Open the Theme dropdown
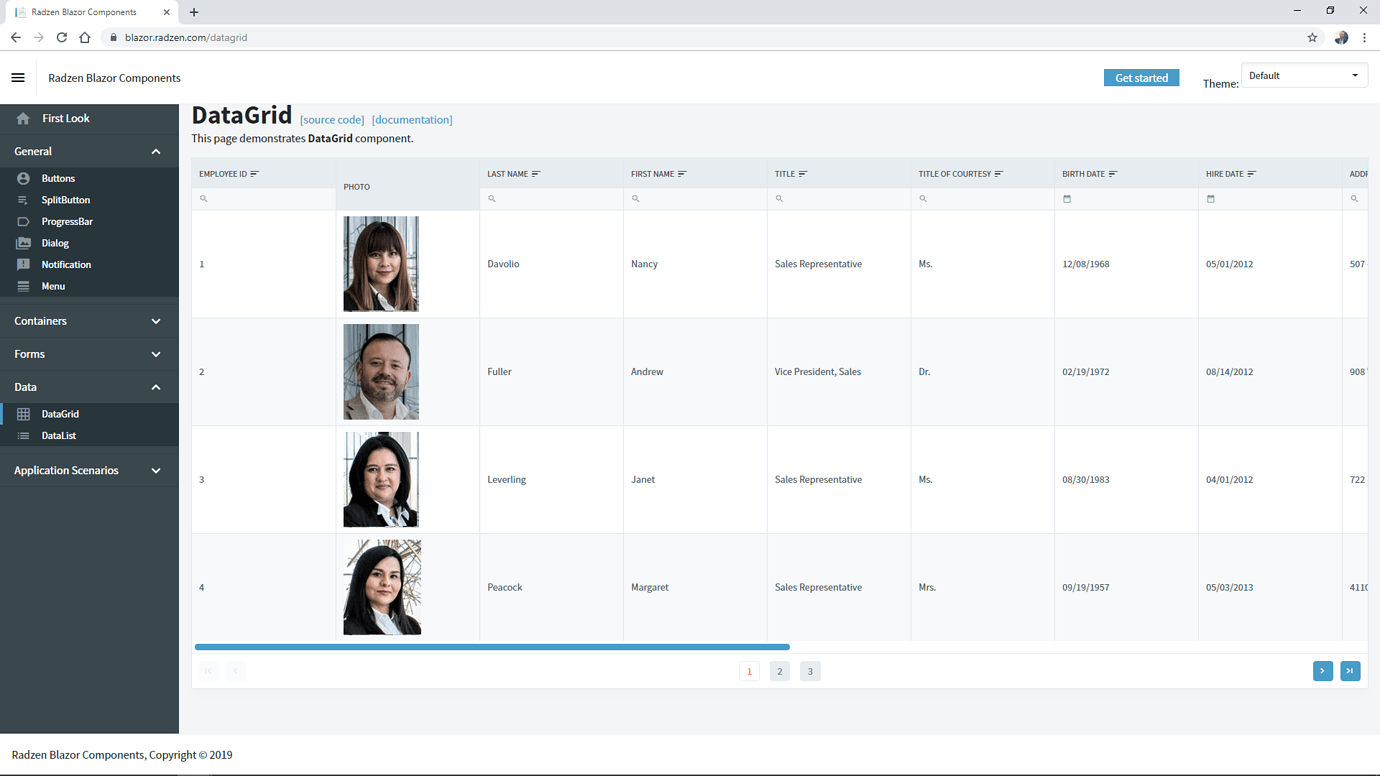1380x776 pixels. pos(1304,76)
